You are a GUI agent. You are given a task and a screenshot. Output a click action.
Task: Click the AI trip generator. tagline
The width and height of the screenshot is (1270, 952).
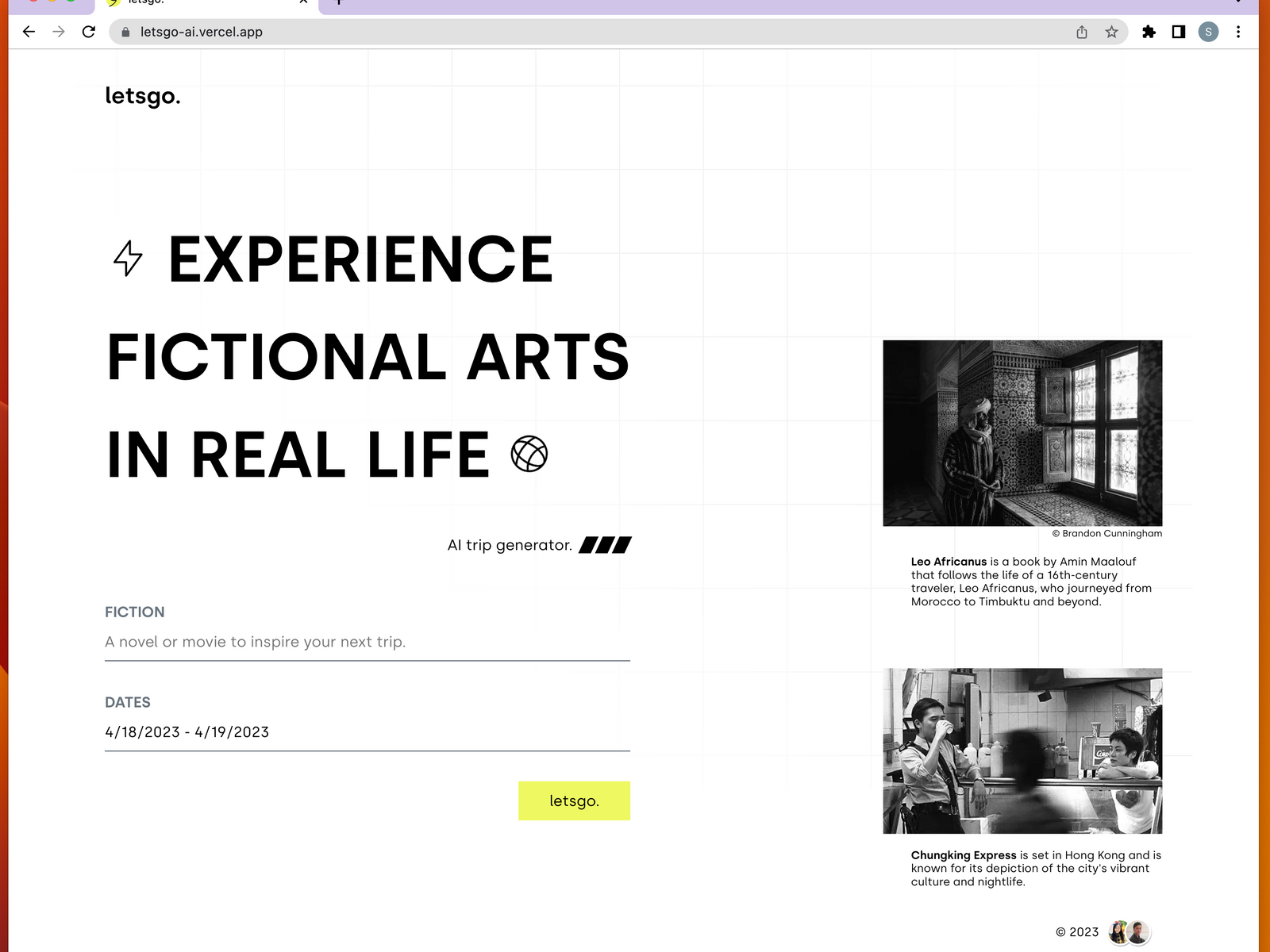[x=510, y=545]
